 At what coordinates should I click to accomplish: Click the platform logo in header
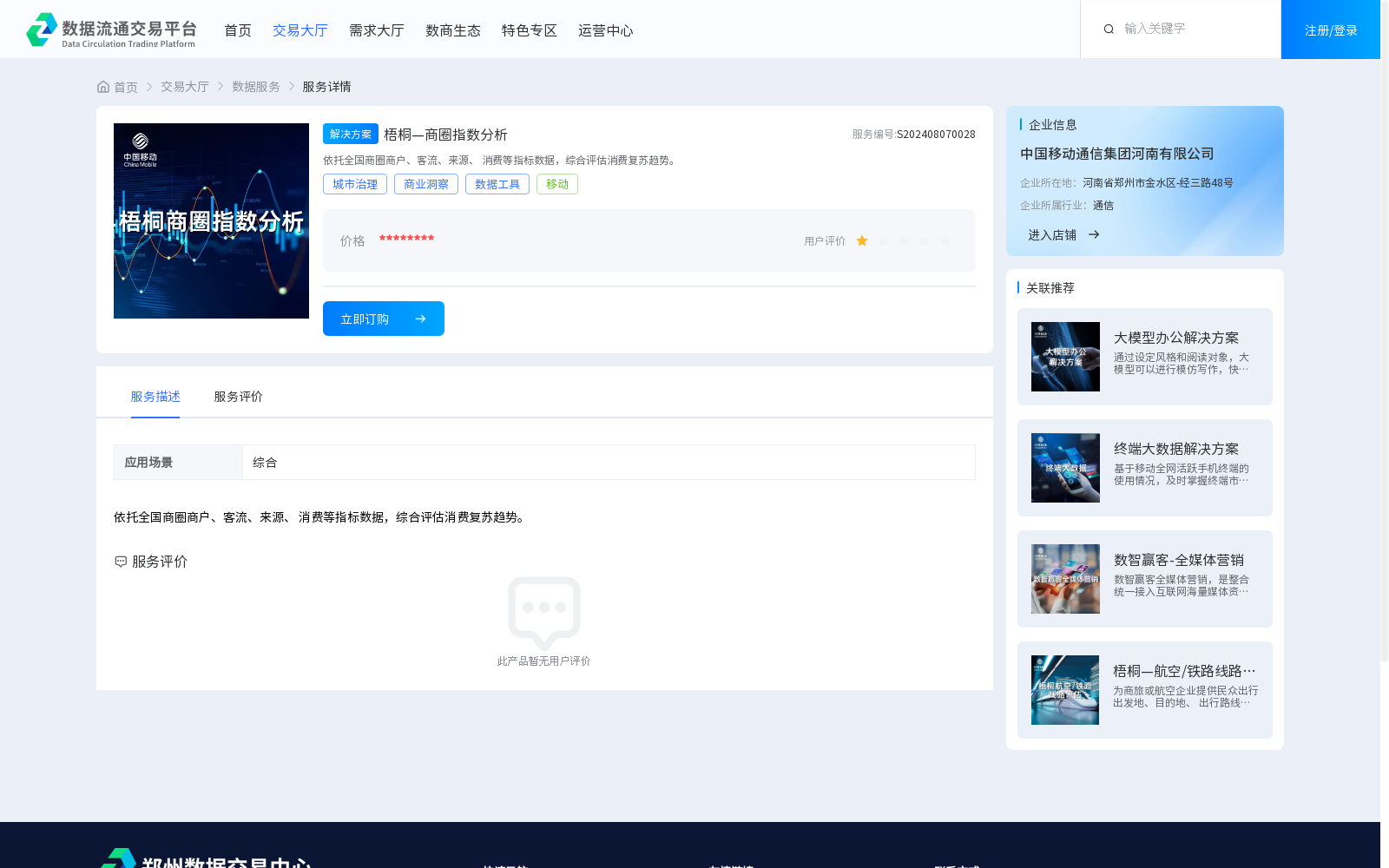111,30
